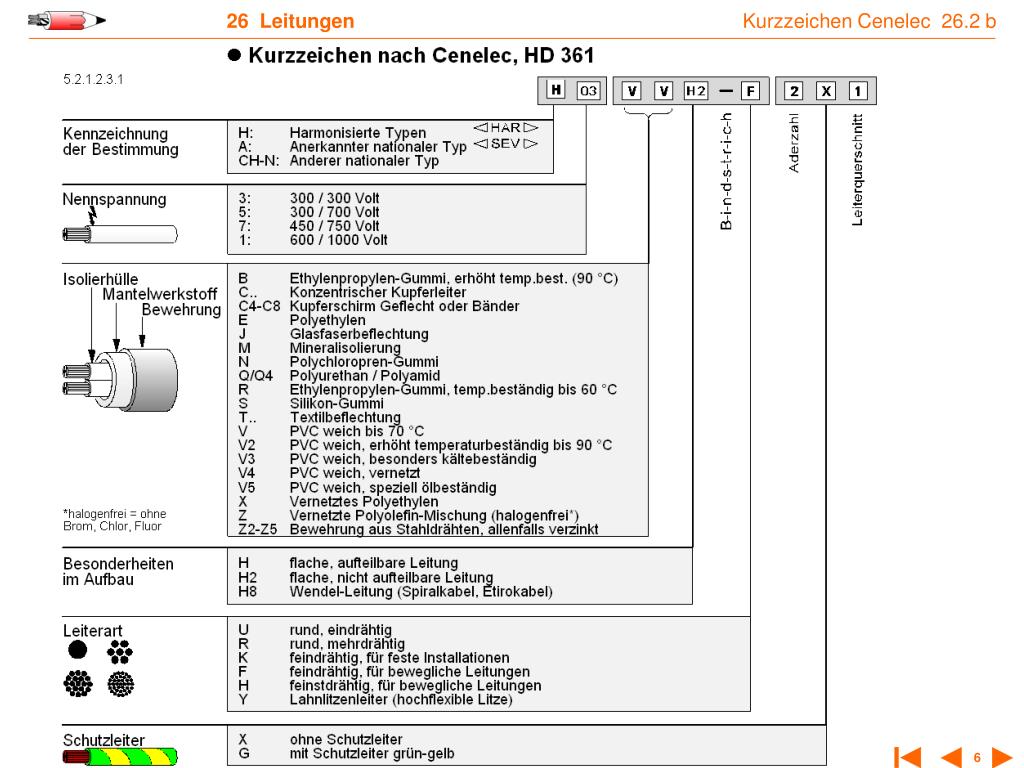Click '450 / 750 Volt' entry
The width and height of the screenshot is (1024, 768).
[334, 226]
